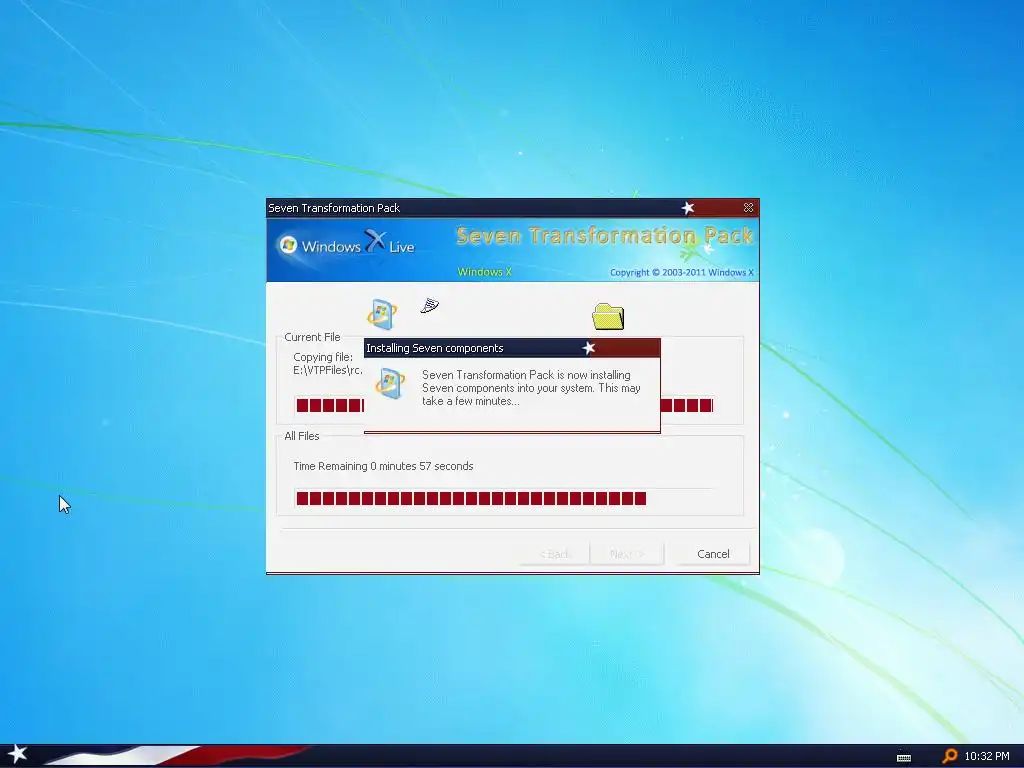
Task: Click the star icon in the Installing Seven components title bar
Action: (588, 348)
